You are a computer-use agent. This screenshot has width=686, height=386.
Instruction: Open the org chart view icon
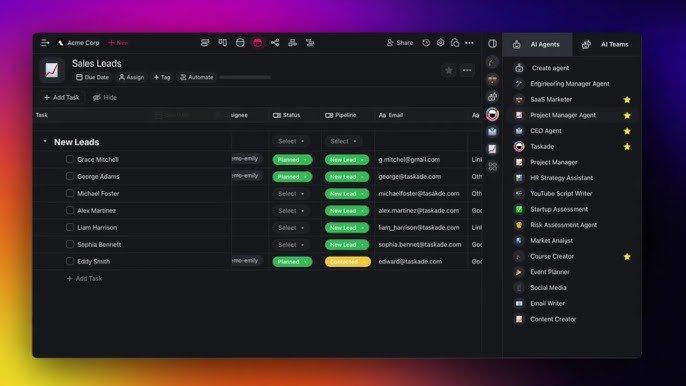[x=292, y=43]
